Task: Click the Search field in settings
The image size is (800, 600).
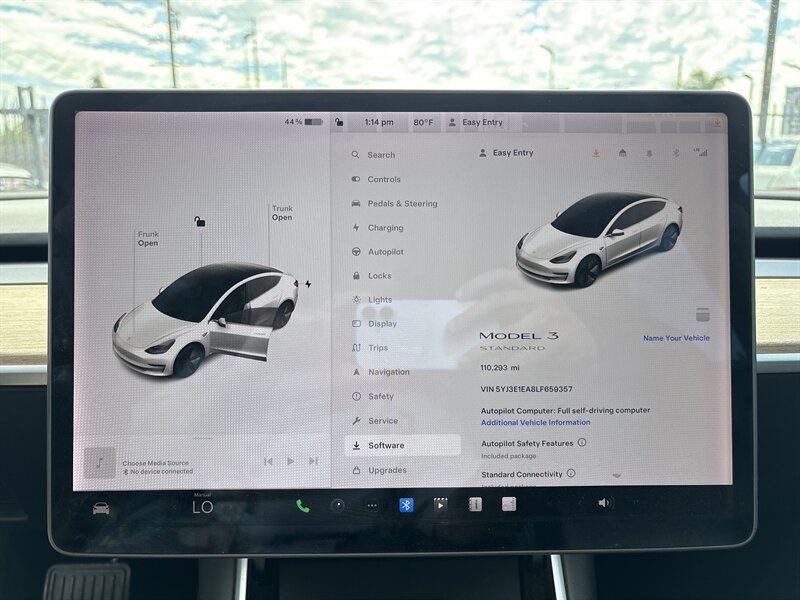Action: 380,155
